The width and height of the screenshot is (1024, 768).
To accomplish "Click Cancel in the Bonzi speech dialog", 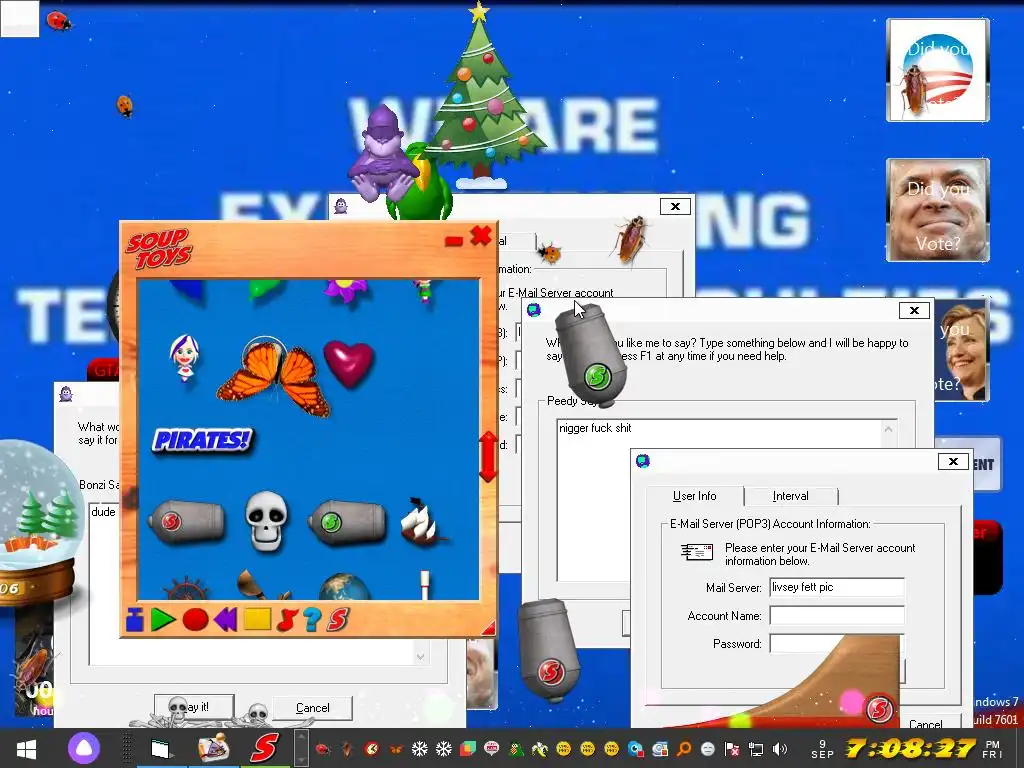I will click(x=312, y=707).
